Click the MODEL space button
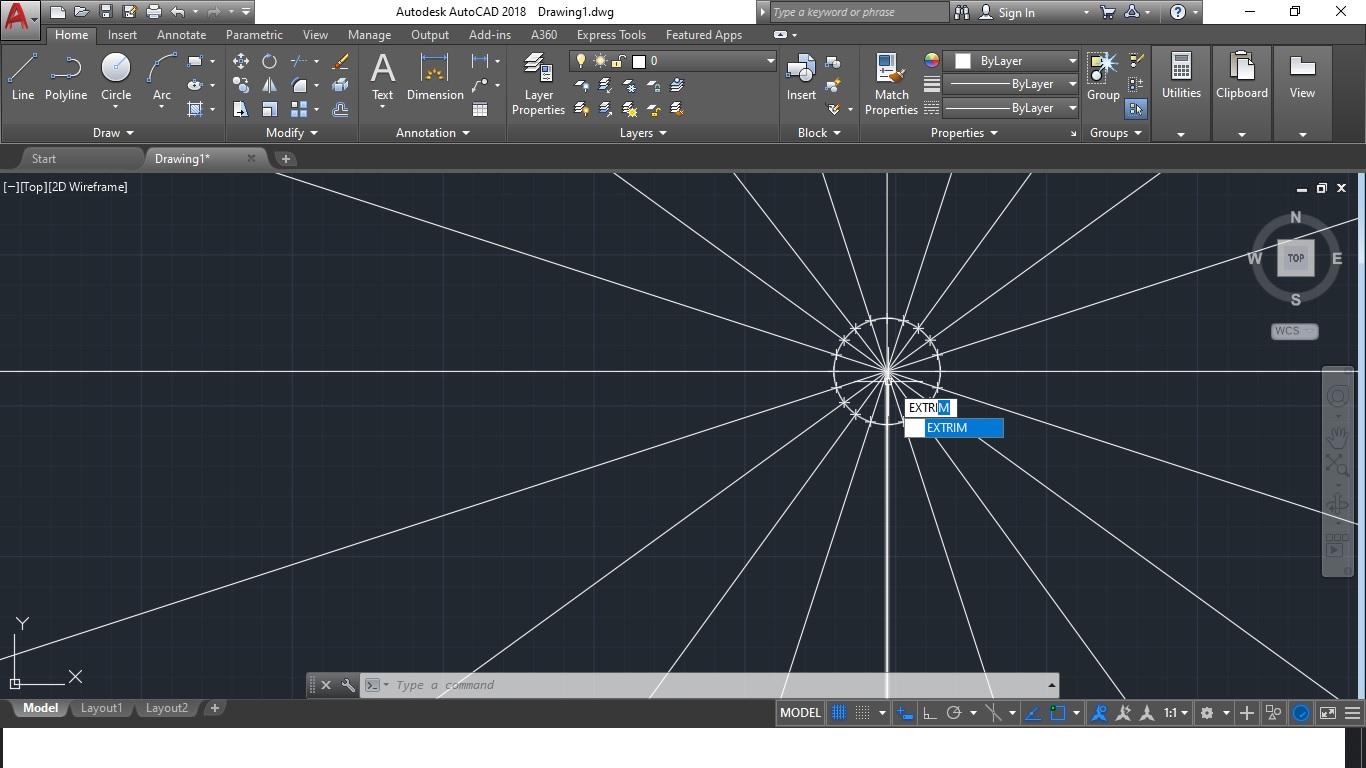 pyautogui.click(x=800, y=713)
